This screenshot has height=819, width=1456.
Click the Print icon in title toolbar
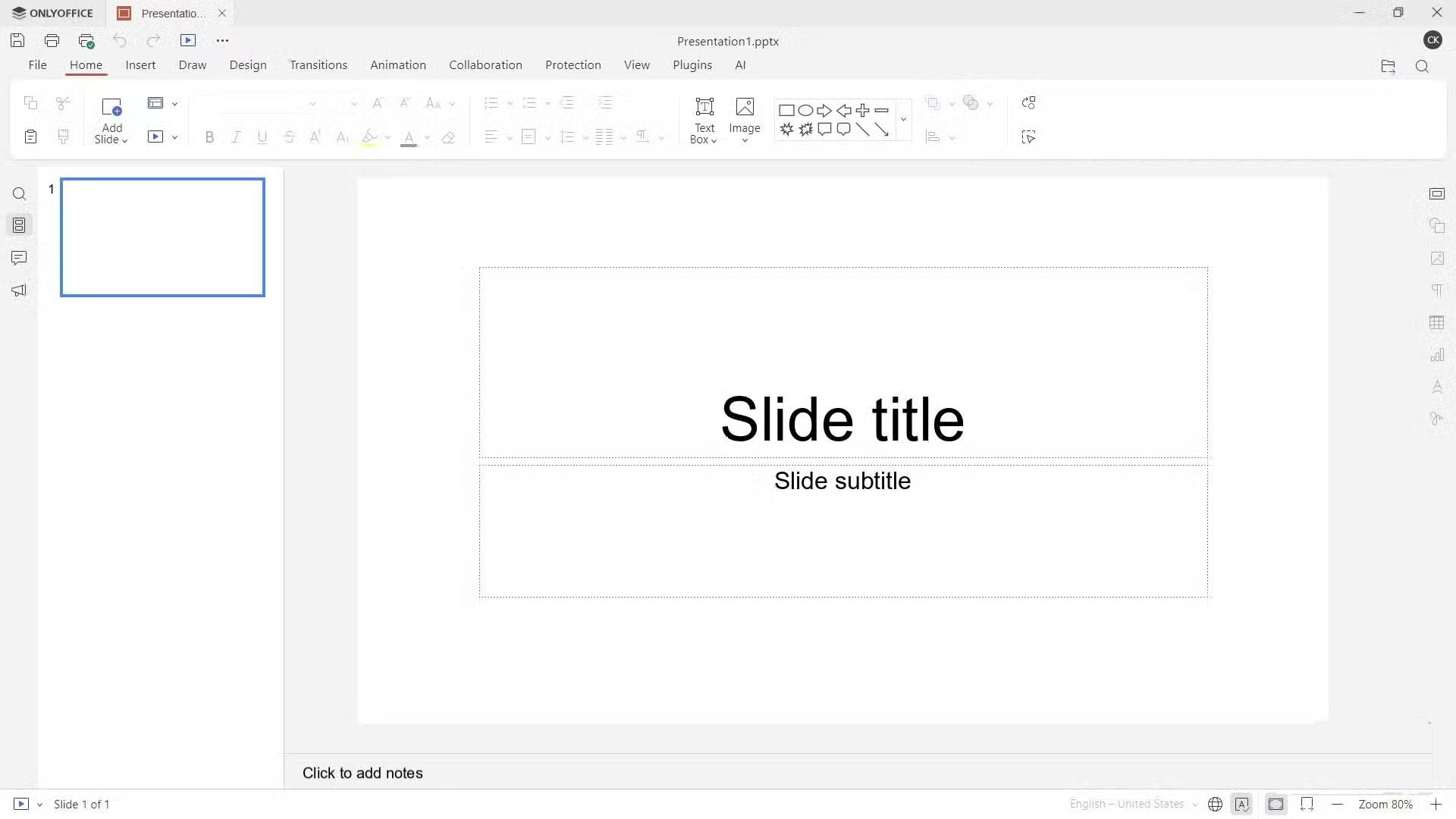coord(52,41)
